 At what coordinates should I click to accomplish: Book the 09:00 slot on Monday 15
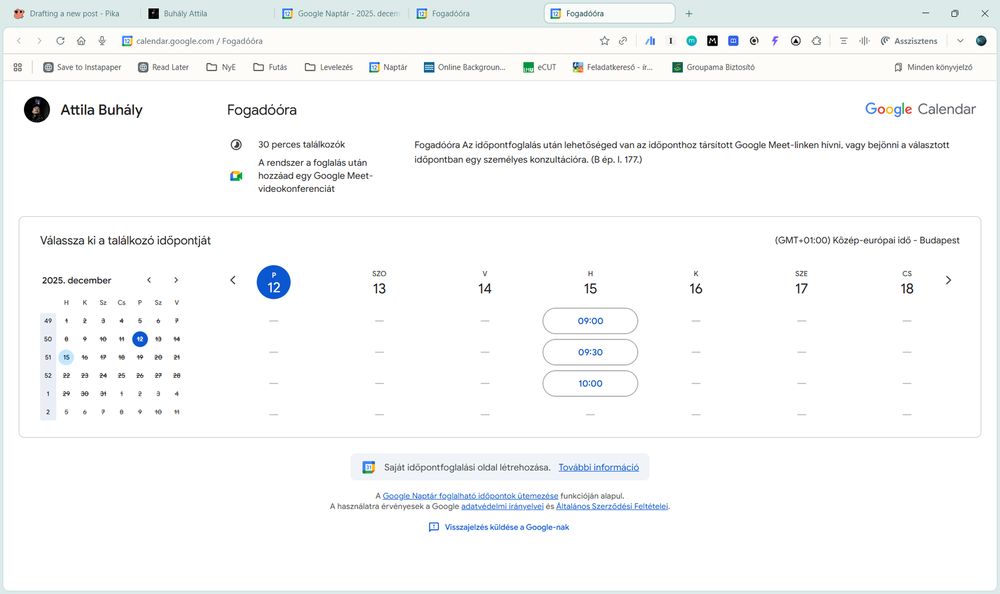point(590,321)
